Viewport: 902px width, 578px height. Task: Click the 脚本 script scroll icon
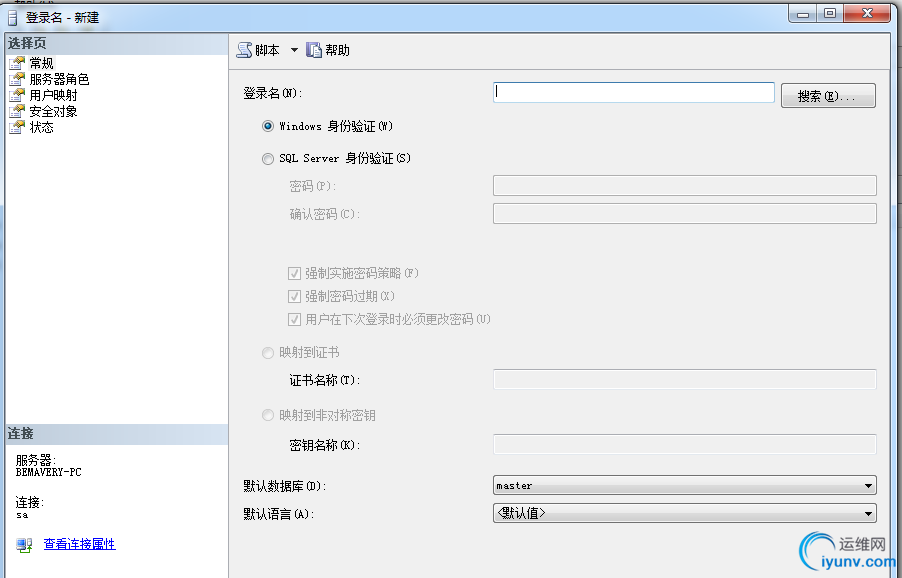[x=244, y=50]
